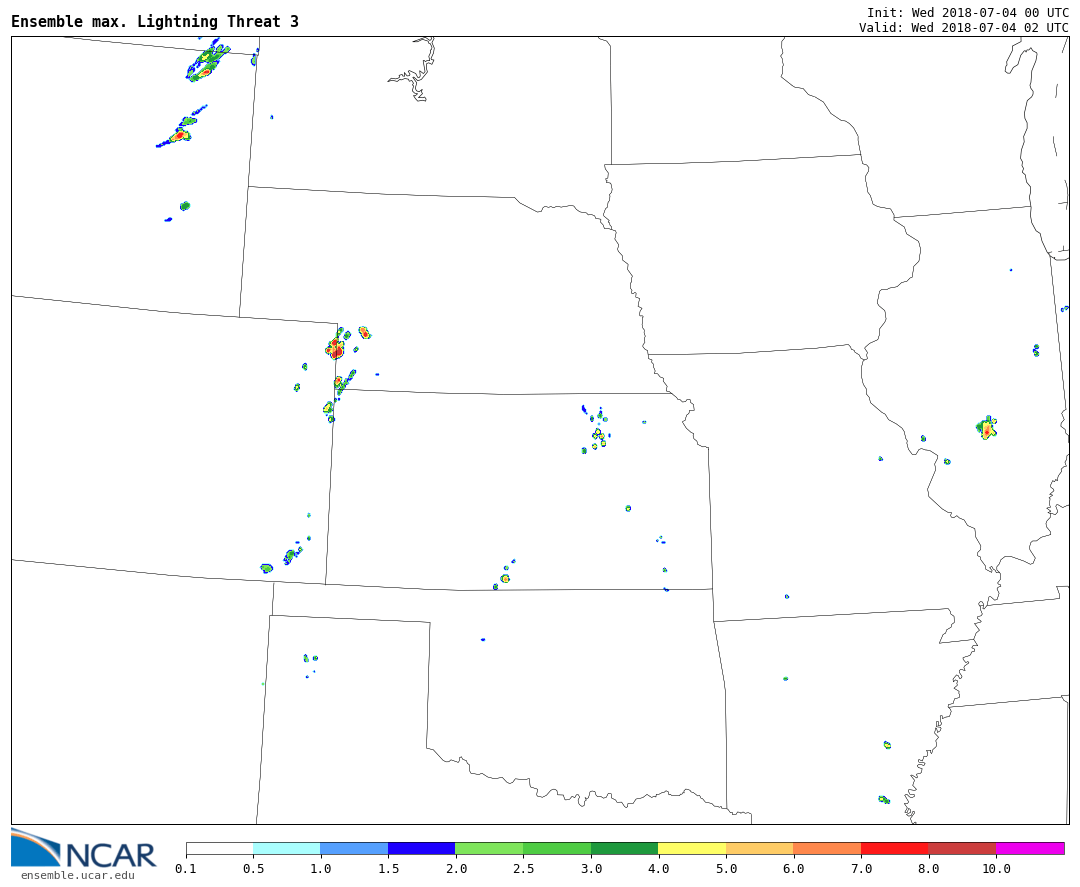Pick the dark blue 1.5–2.0 swatch

click(421, 848)
